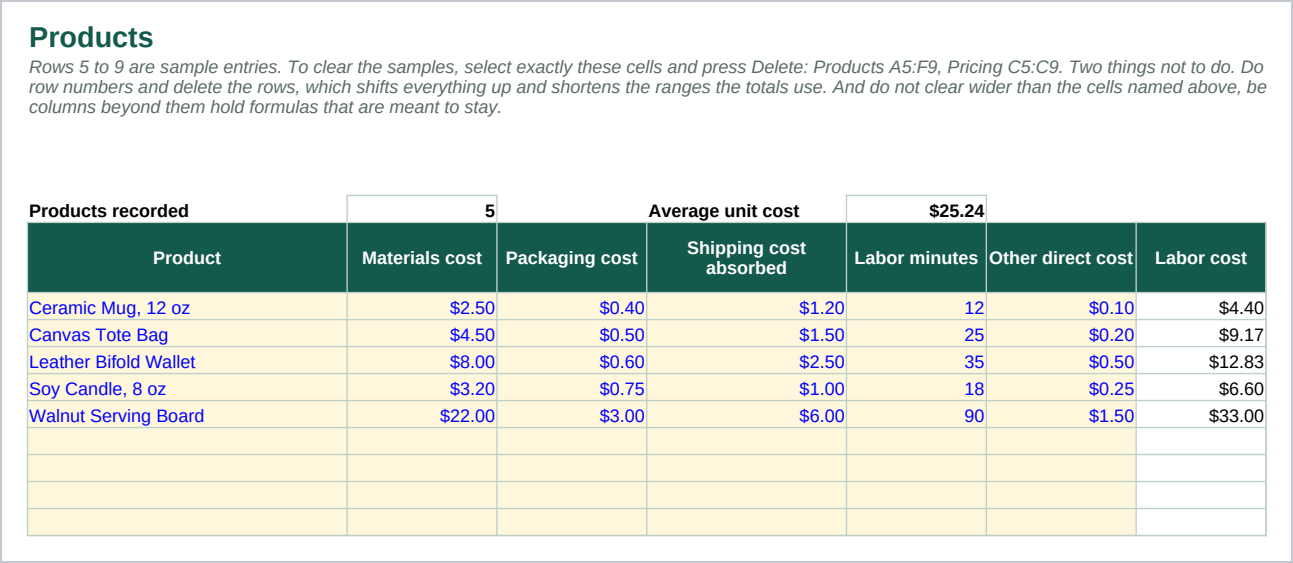Select Walnut Serving Board materials cost $22.00

coord(422,415)
